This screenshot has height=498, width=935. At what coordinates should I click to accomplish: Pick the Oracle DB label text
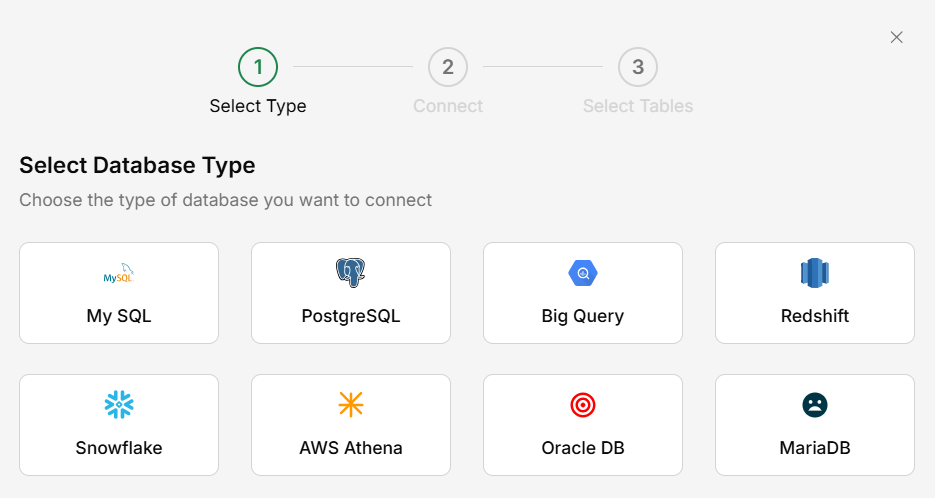tap(583, 448)
